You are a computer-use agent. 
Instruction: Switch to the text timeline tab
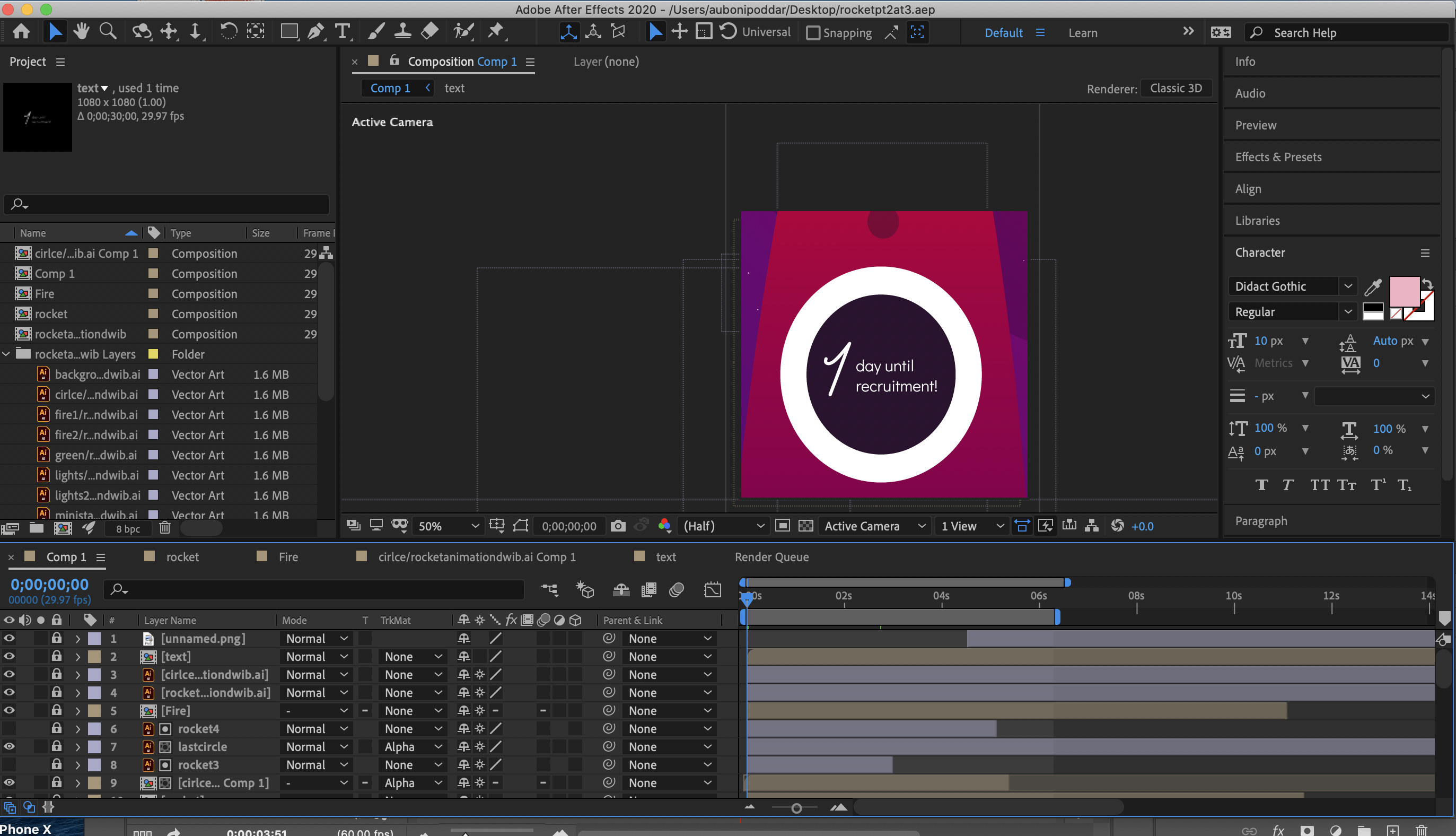666,557
